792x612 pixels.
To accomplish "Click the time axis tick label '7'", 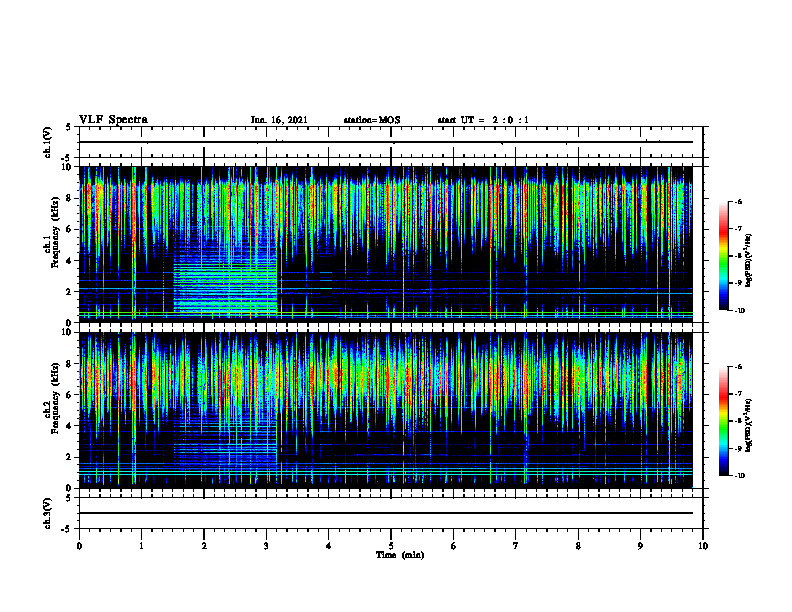I will point(516,546).
